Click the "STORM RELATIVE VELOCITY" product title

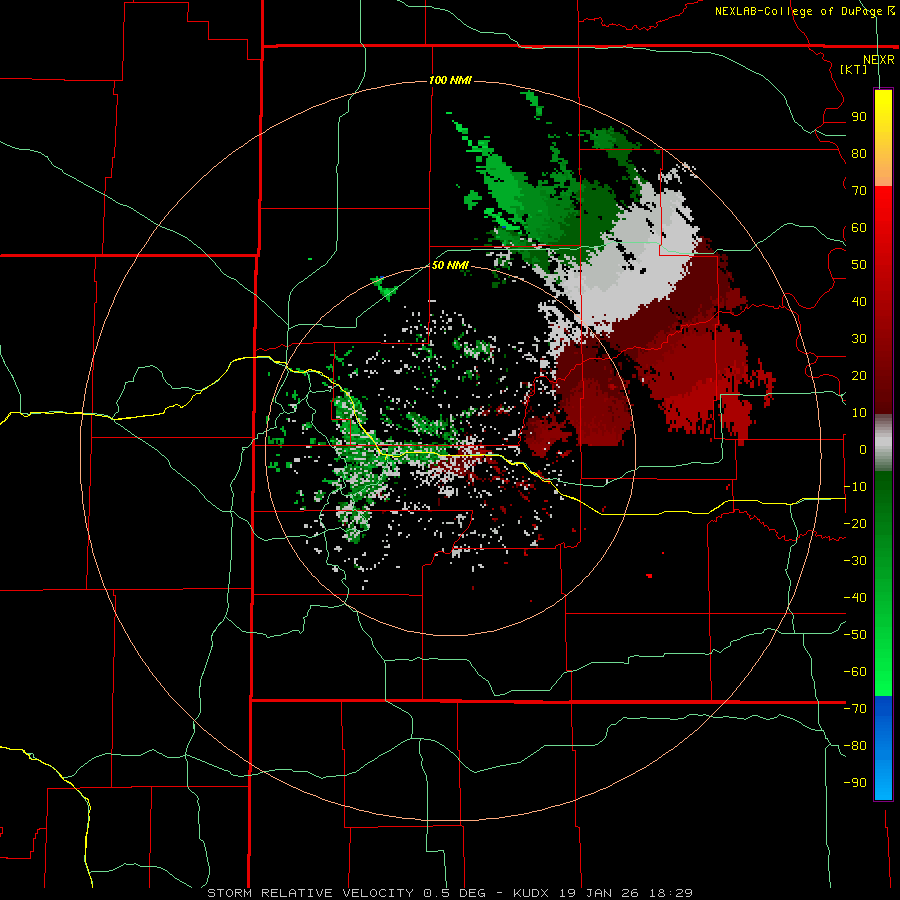click(x=311, y=893)
